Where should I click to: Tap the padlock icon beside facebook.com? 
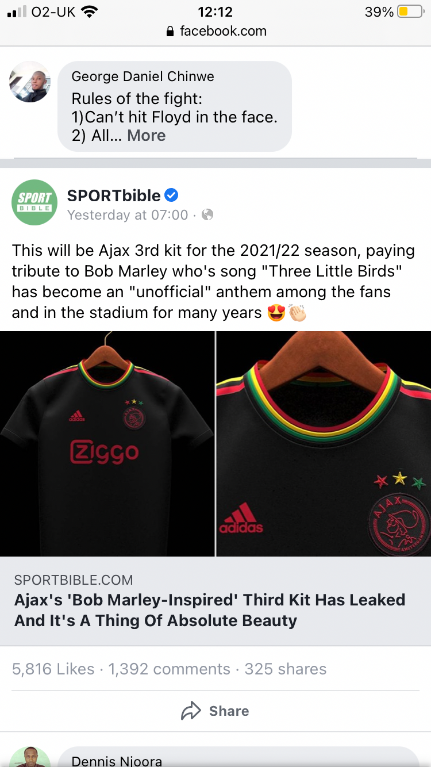tap(170, 31)
